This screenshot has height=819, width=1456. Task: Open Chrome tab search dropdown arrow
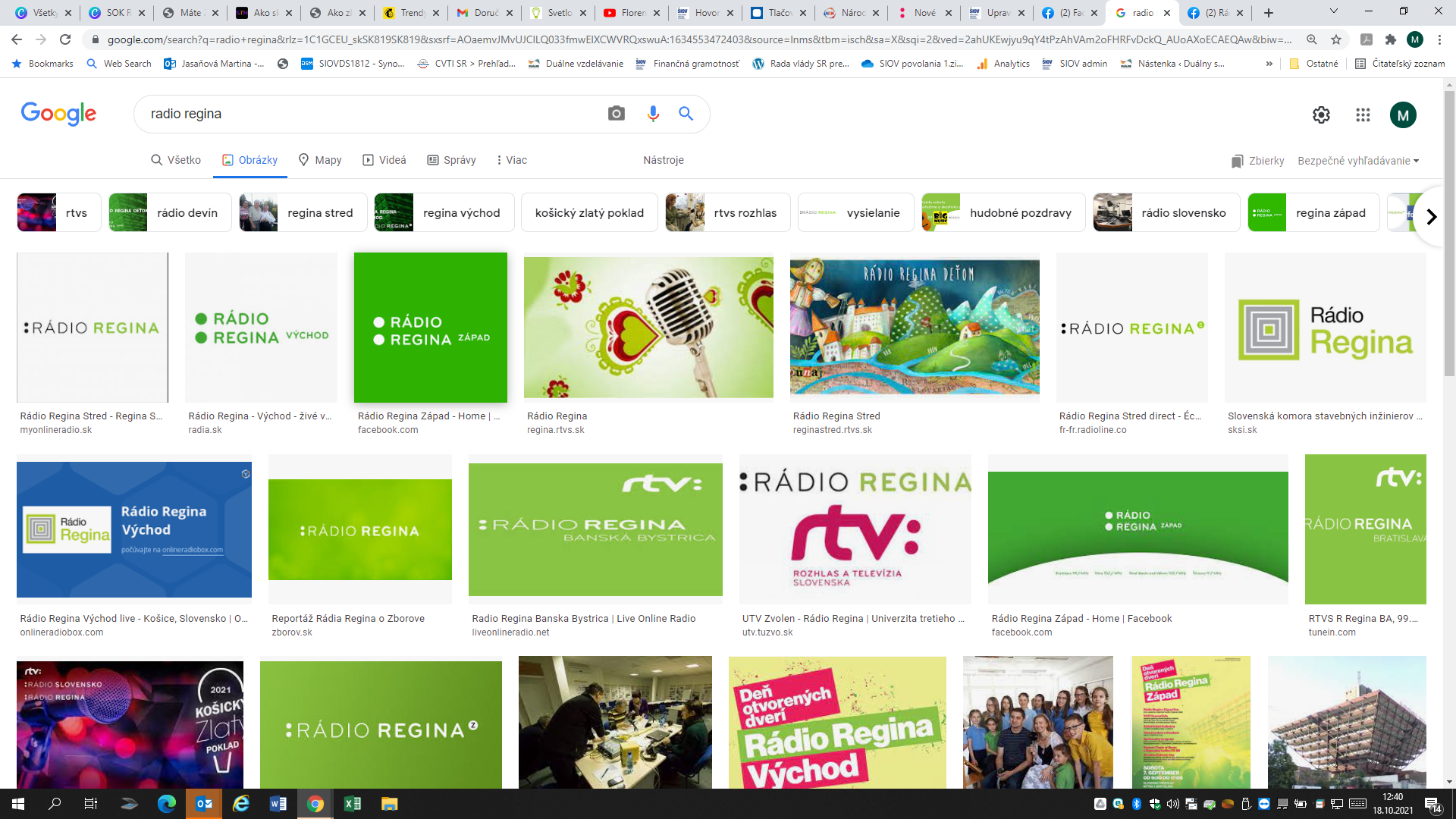(x=1334, y=11)
